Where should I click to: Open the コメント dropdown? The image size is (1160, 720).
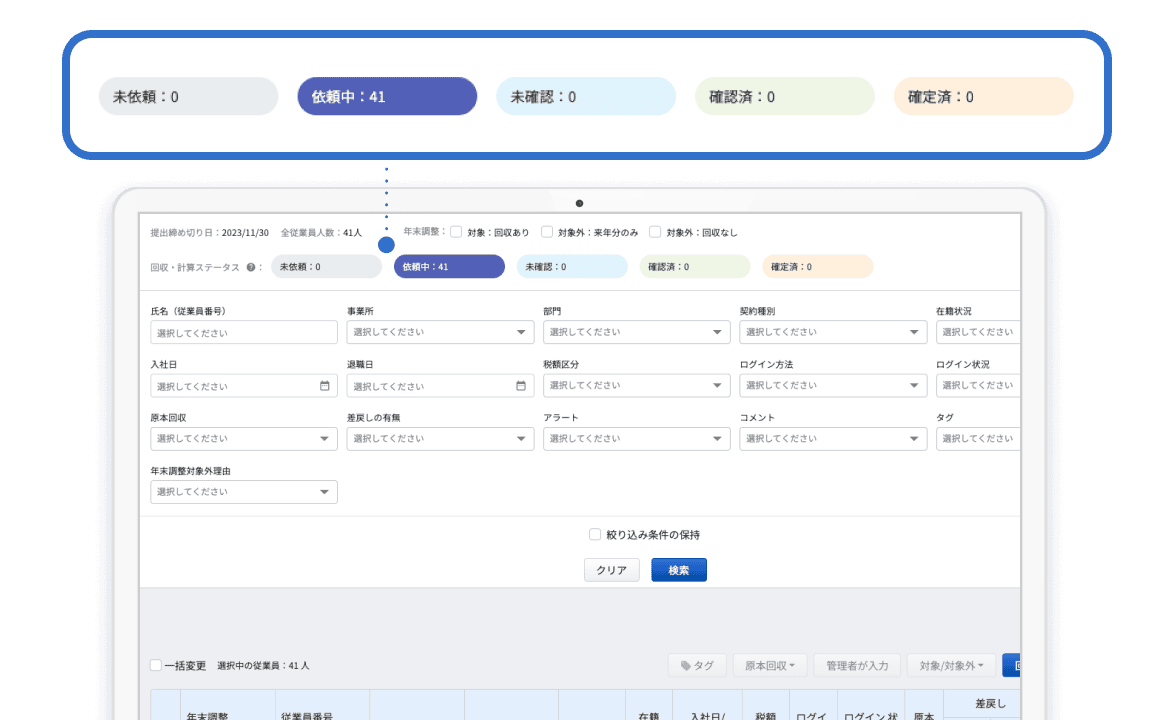coord(833,439)
